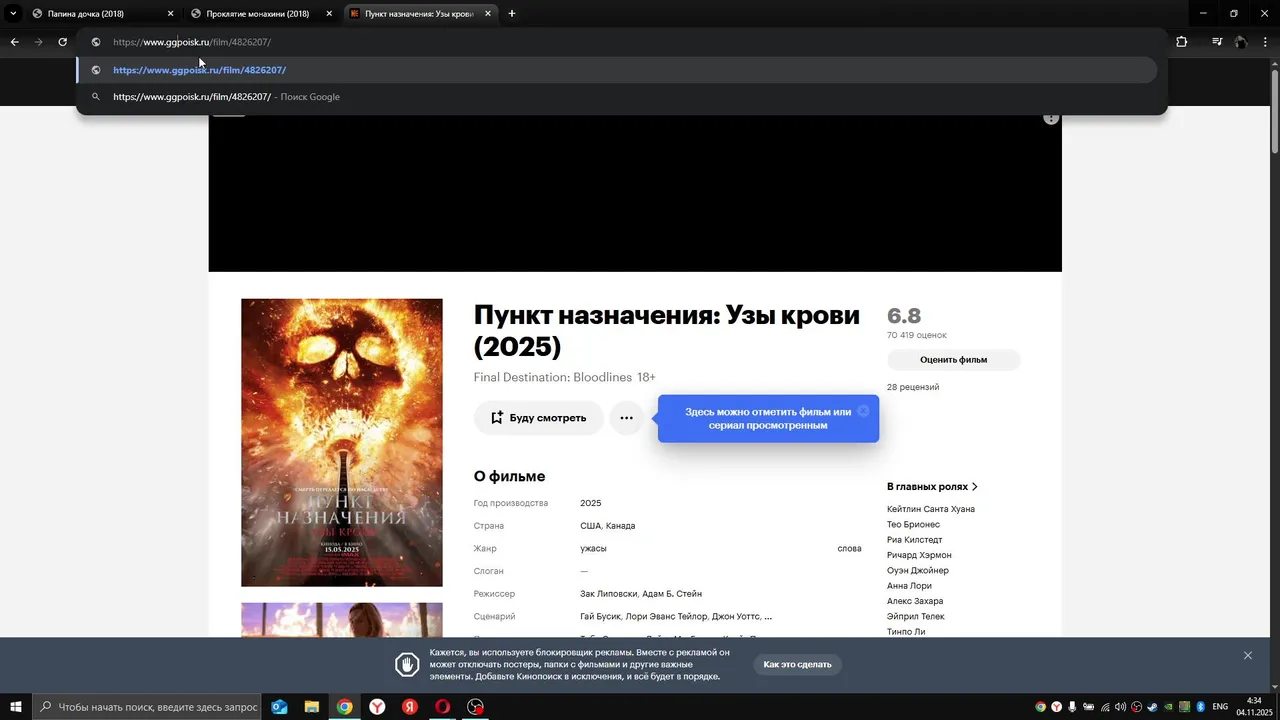Open Opera browser taskbar icon

click(x=443, y=707)
